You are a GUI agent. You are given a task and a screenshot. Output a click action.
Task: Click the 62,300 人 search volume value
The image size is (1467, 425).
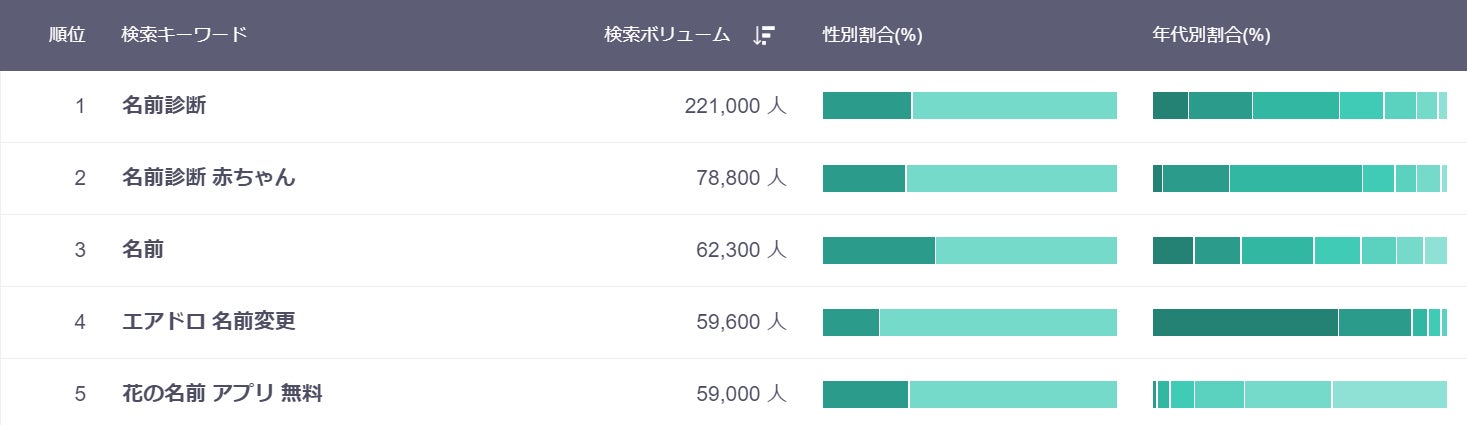[x=741, y=250]
